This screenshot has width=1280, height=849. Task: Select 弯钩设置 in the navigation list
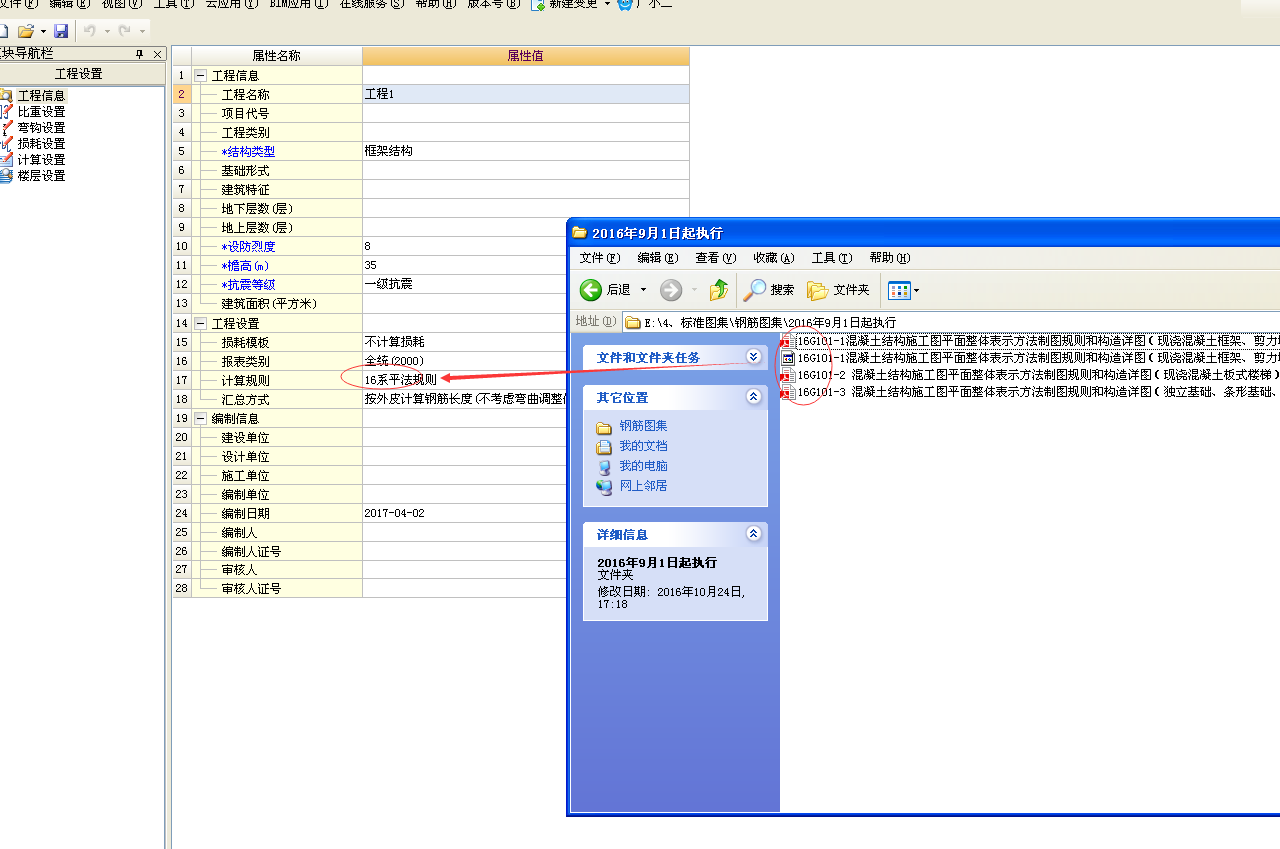pos(41,128)
